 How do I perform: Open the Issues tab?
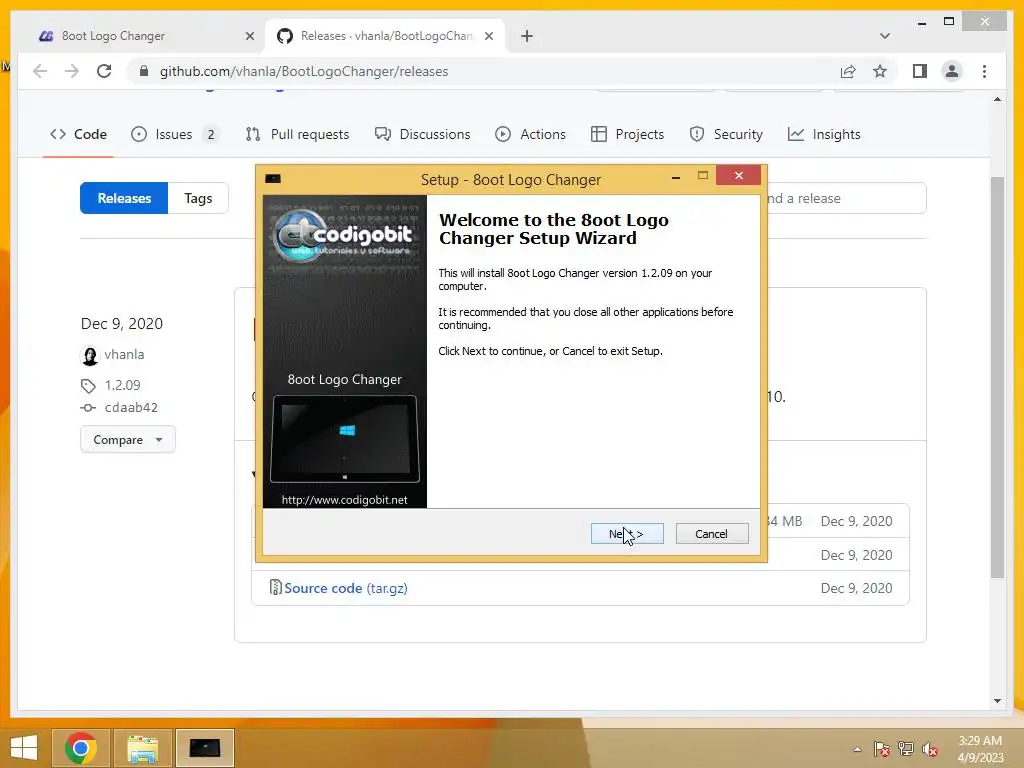174,134
